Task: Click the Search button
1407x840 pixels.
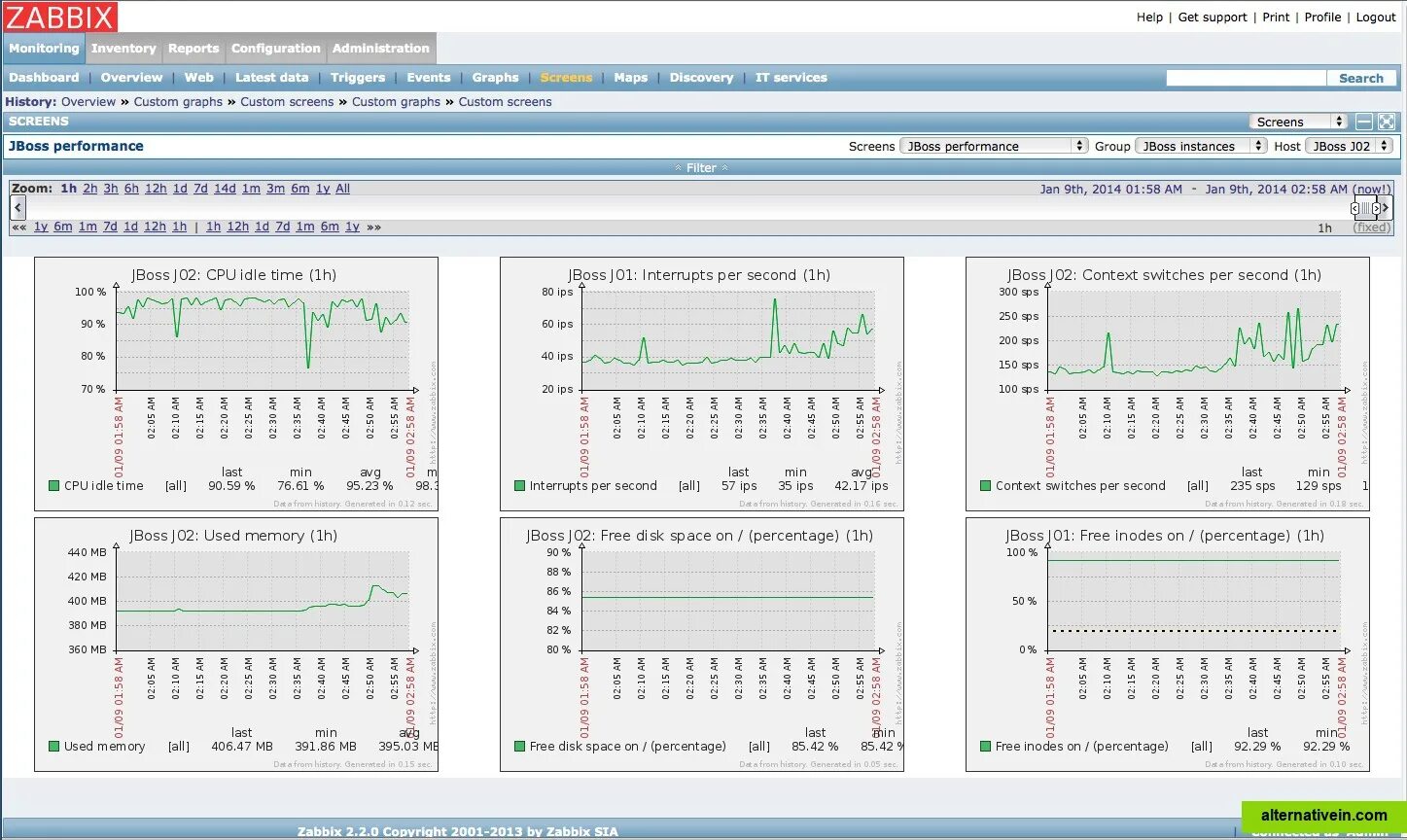Action: 1360,78
